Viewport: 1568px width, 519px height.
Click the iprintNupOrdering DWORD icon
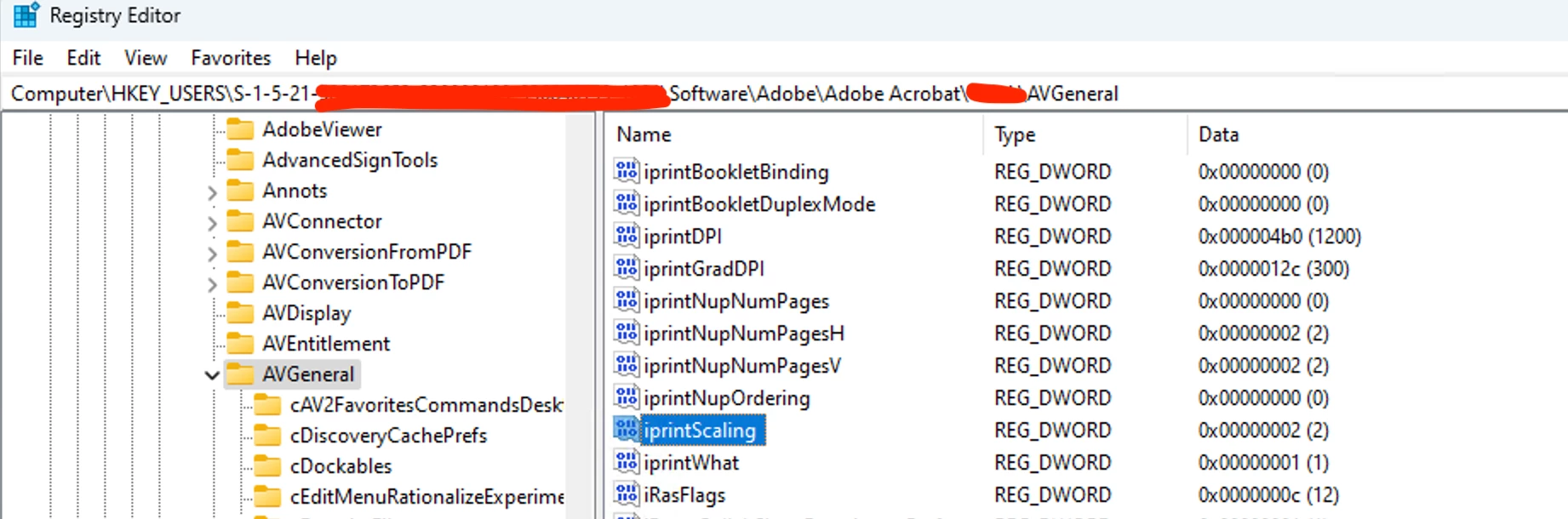[627, 397]
